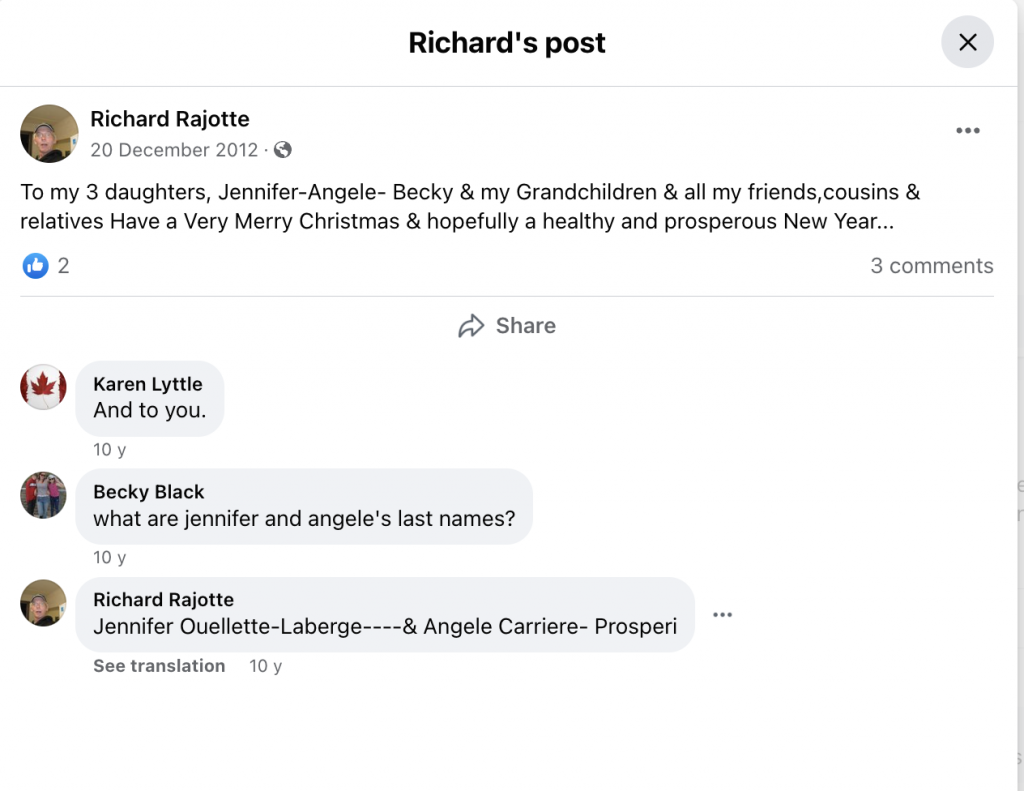Open Richard's comment profile picture
Screen dimensions: 1024x791
[43, 603]
